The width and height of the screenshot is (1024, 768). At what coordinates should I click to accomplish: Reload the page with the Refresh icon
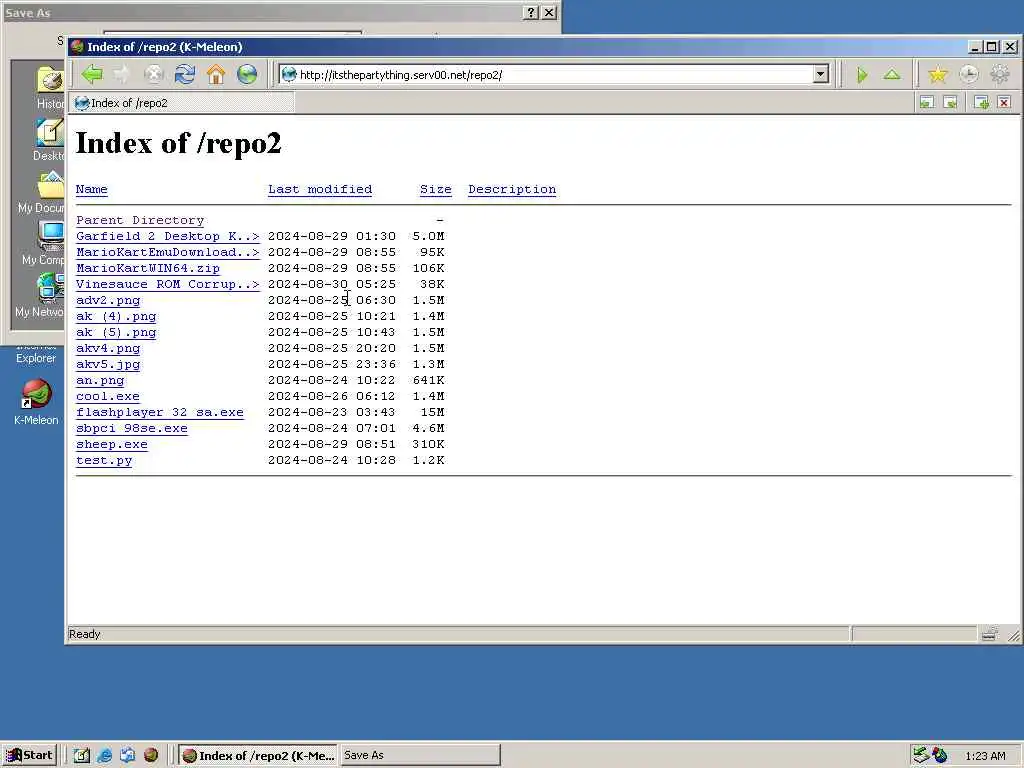pos(185,74)
